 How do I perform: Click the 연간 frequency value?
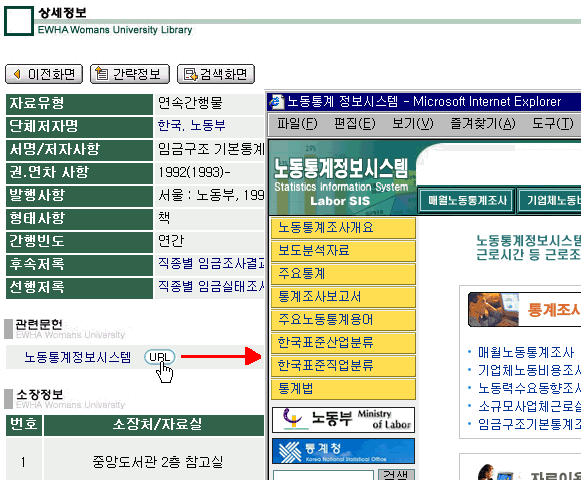pyautogui.click(x=171, y=240)
